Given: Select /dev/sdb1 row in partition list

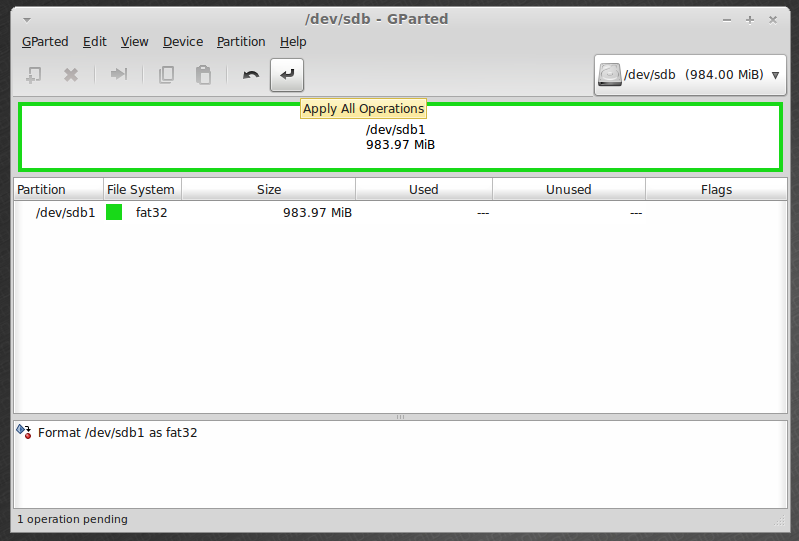Looking at the screenshot, I should (400, 212).
